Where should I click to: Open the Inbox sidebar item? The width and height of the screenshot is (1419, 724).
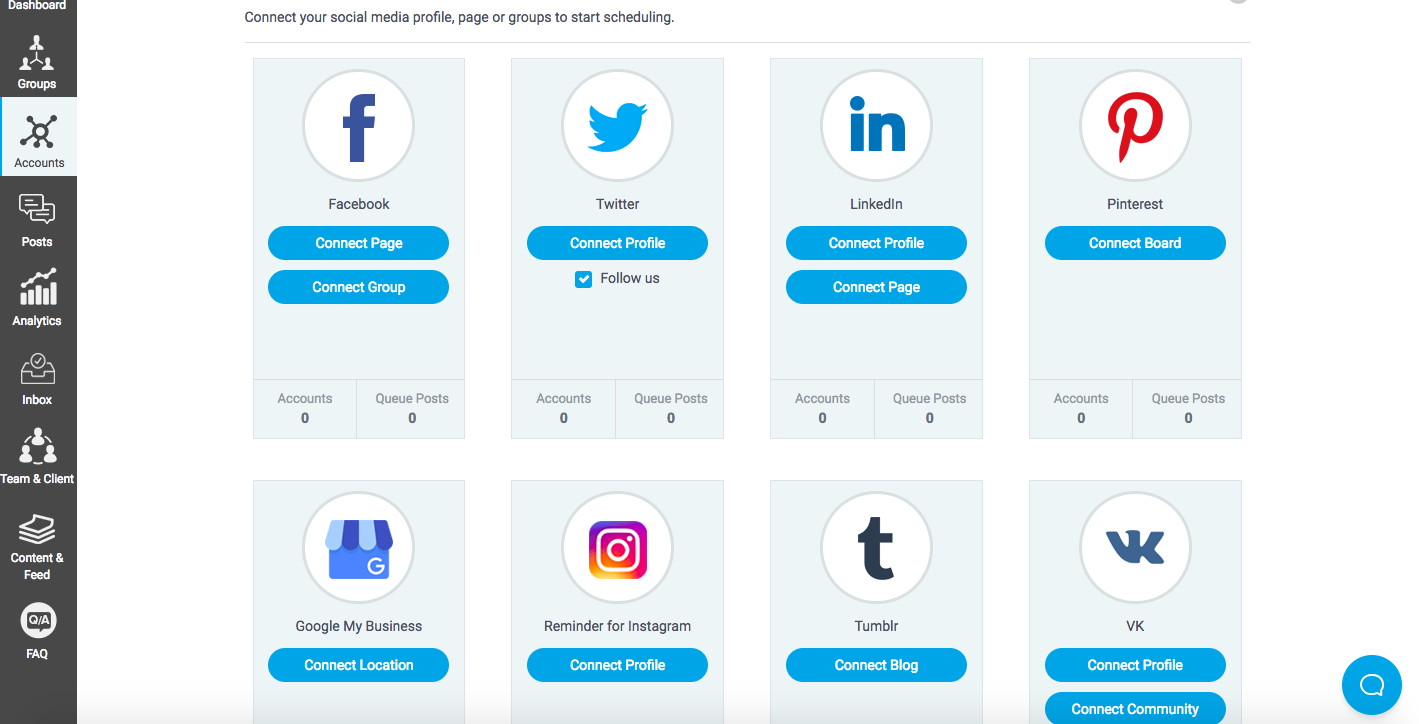pyautogui.click(x=37, y=379)
